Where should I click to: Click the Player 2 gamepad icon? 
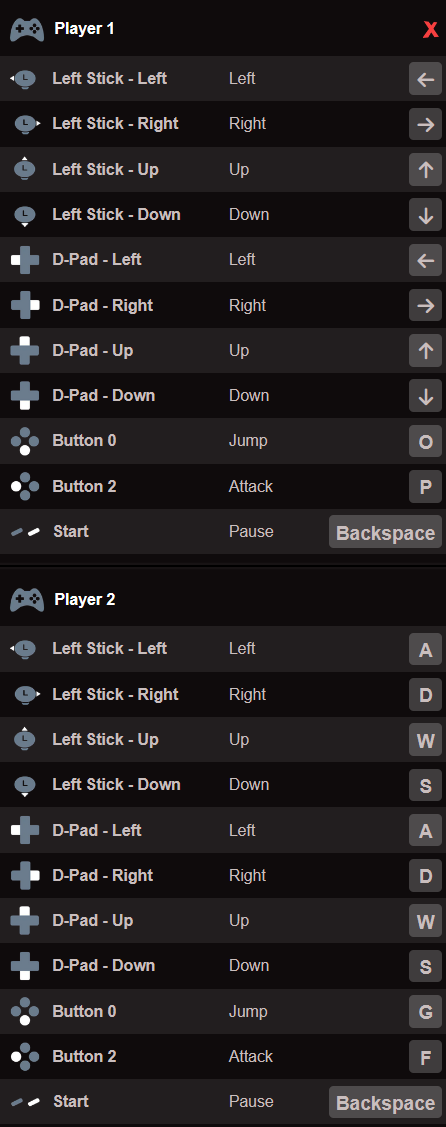27,599
